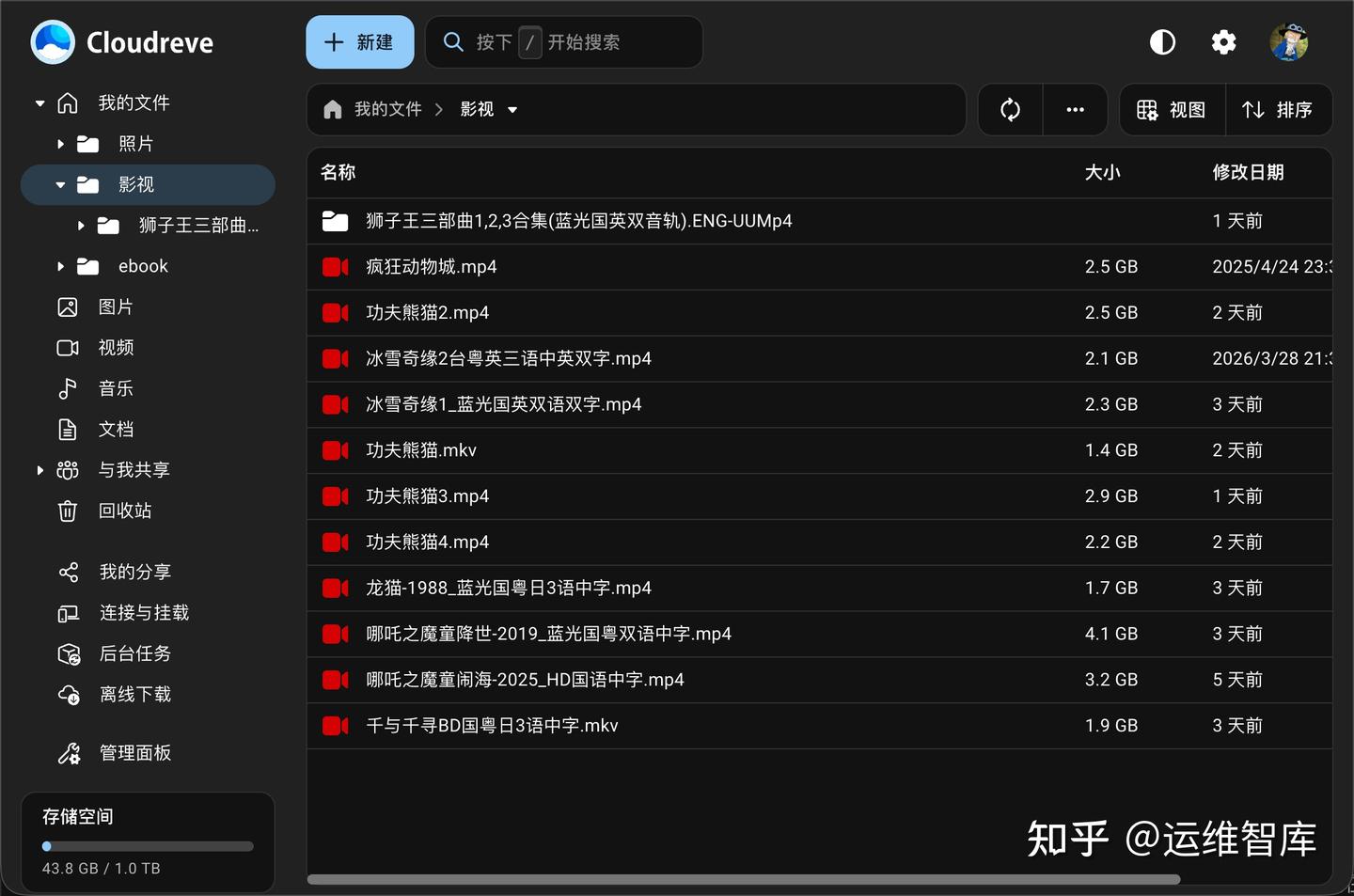Click the 存储空间 storage usage bar

click(x=148, y=846)
